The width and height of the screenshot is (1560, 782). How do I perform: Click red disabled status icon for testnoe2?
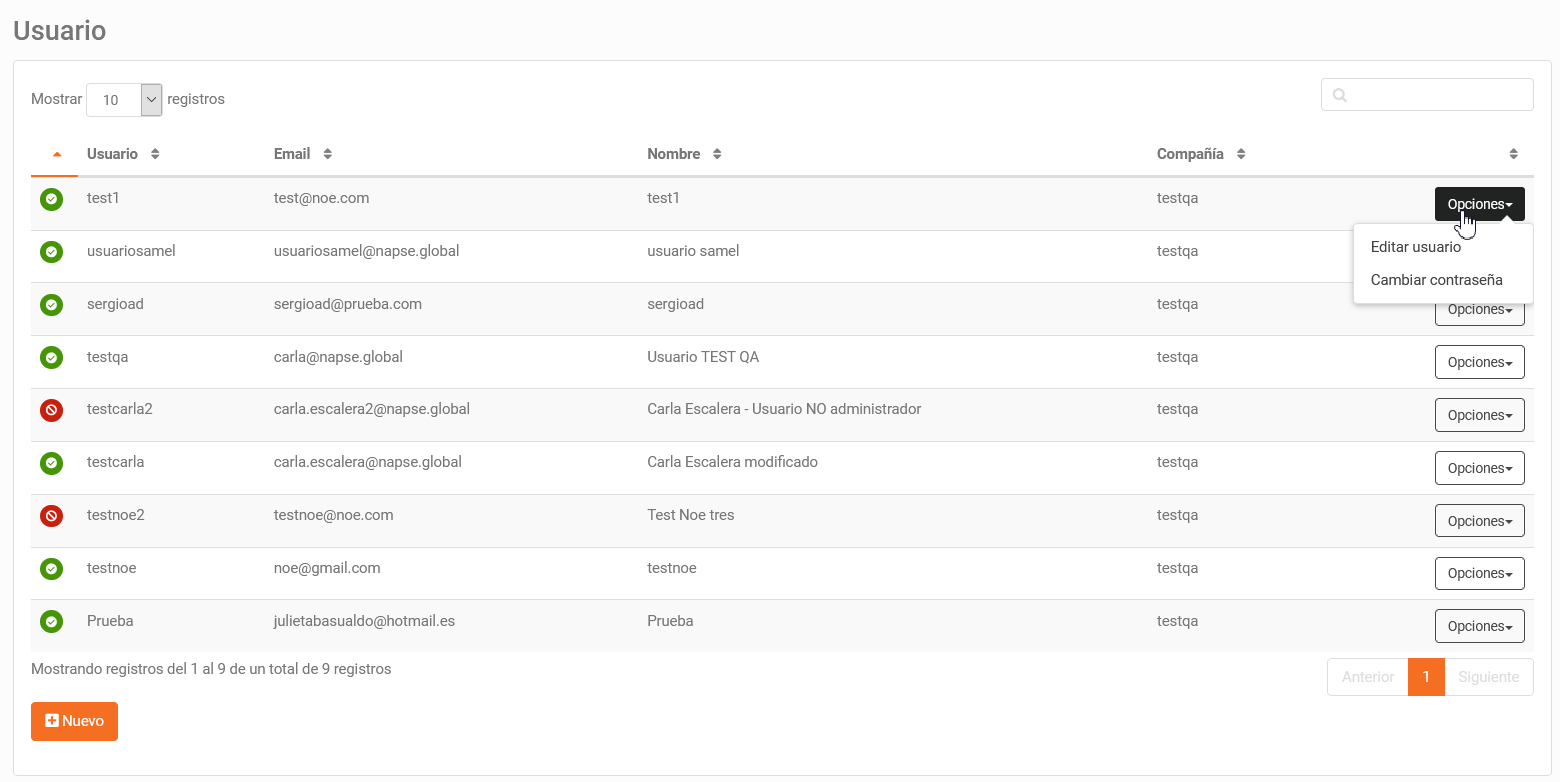tap(51, 516)
